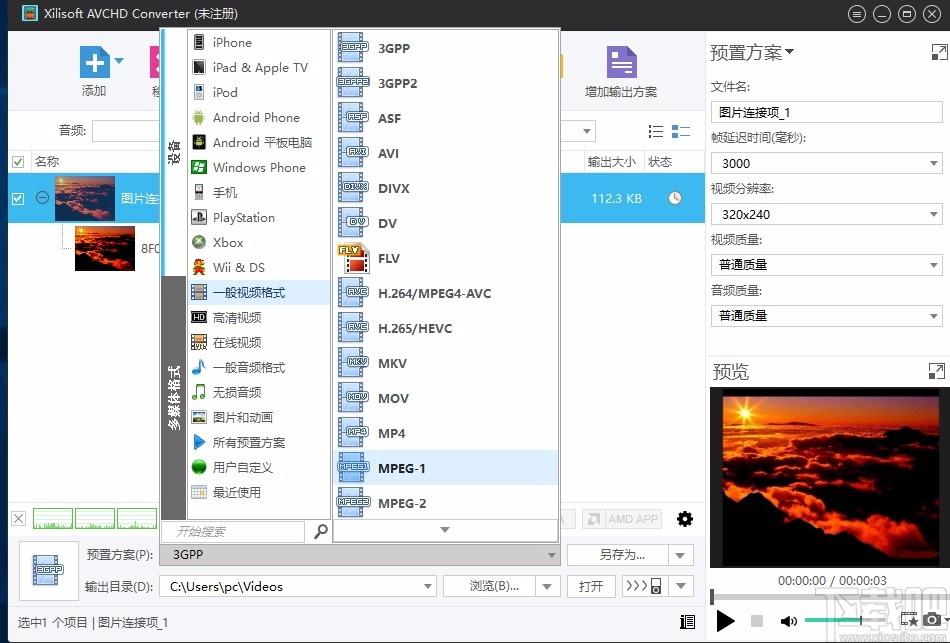
Task: Click the sunset thumbnail child item
Action: pyautogui.click(x=105, y=248)
